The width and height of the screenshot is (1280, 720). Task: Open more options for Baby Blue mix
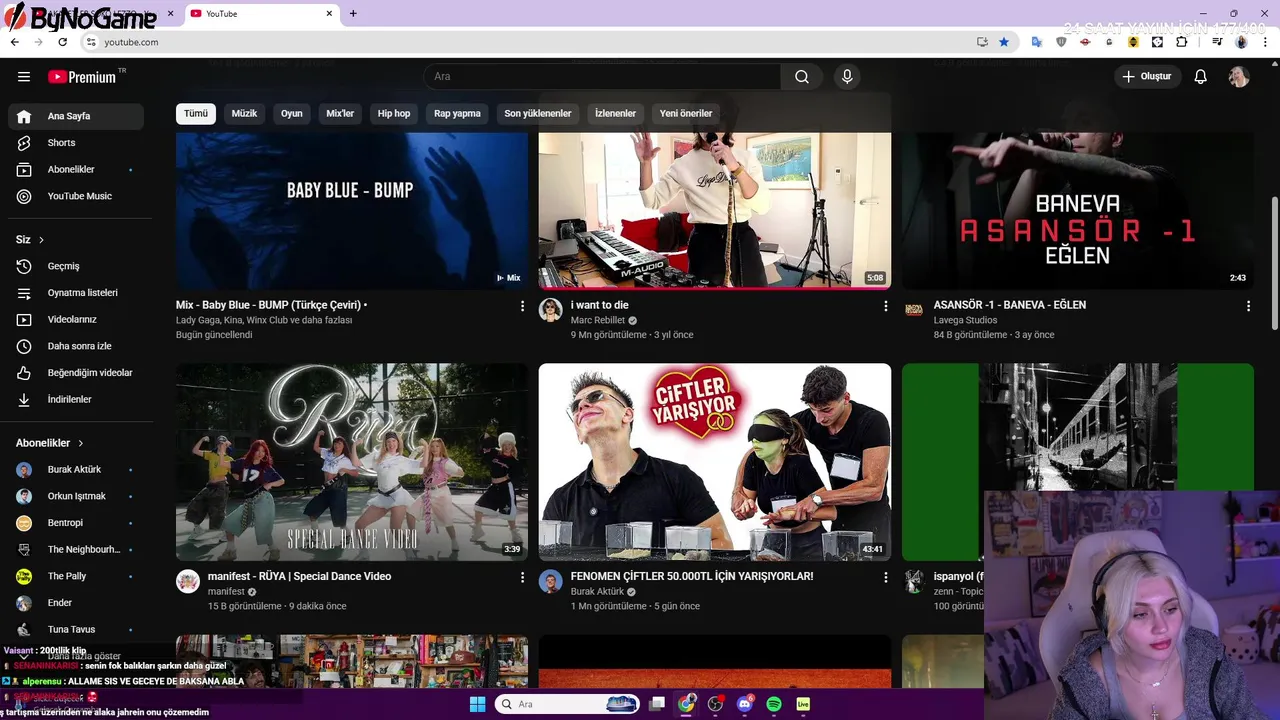(522, 306)
